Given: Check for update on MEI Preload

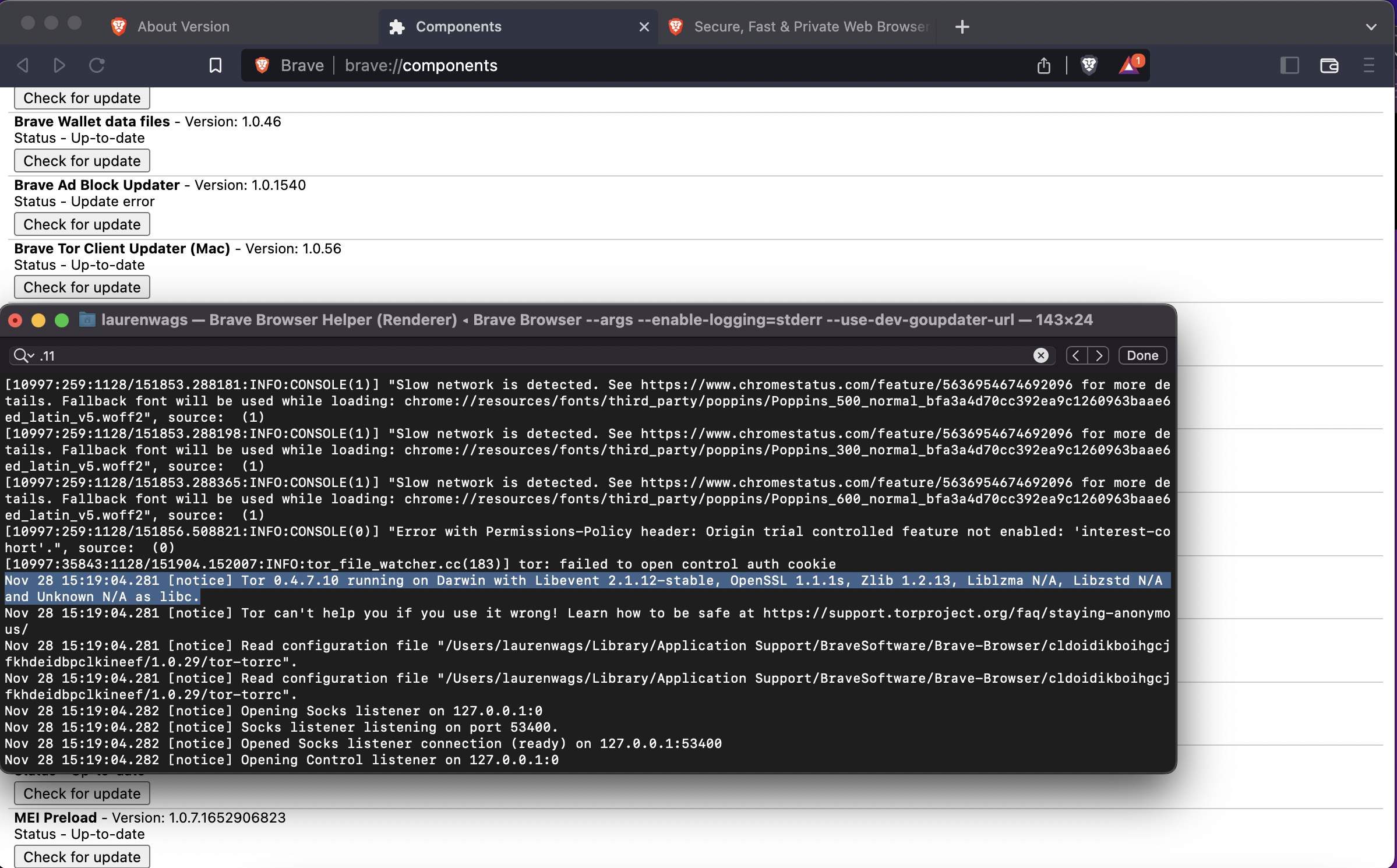Looking at the screenshot, I should click(x=82, y=856).
